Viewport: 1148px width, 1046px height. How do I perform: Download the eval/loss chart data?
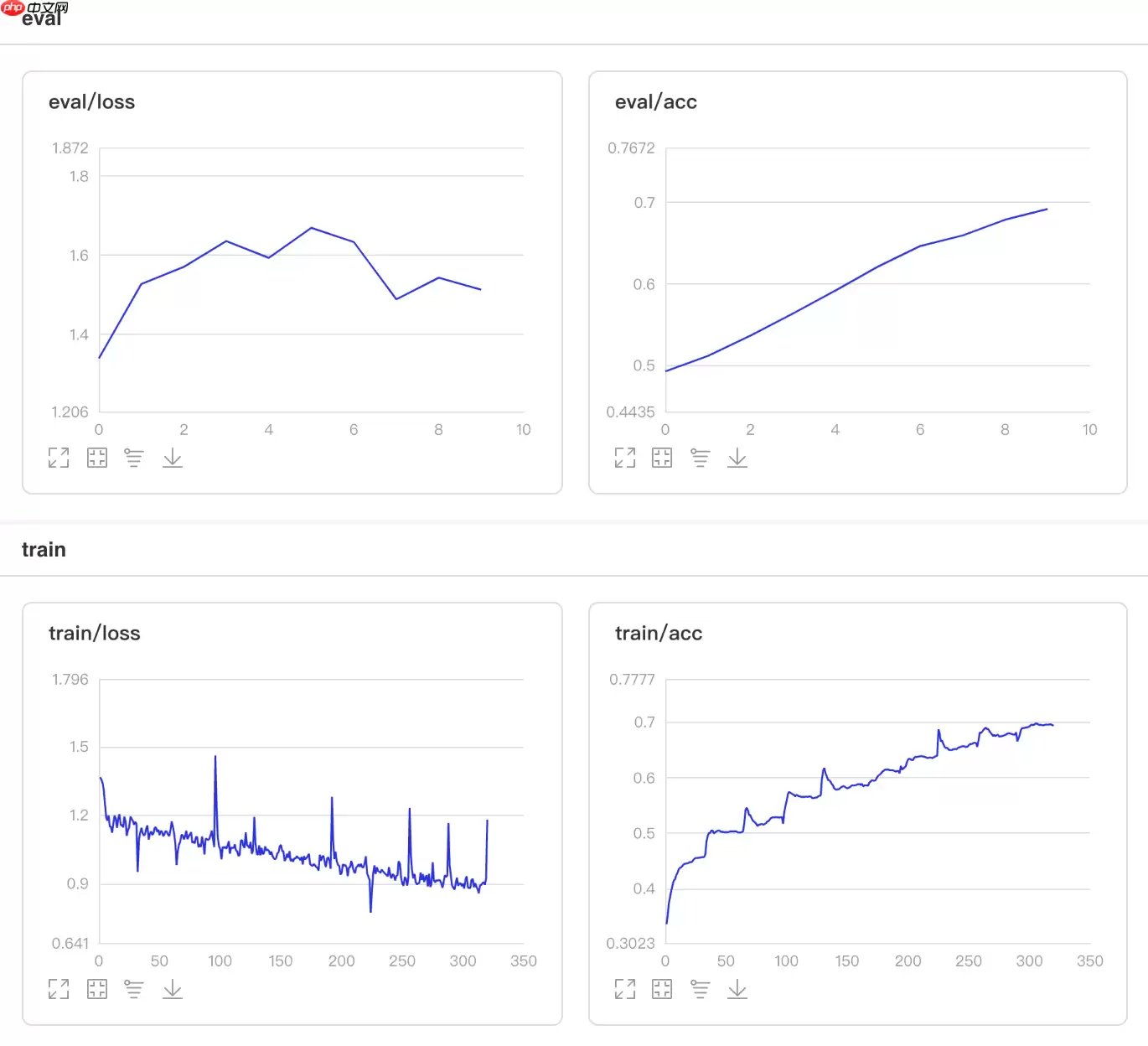[x=173, y=458]
